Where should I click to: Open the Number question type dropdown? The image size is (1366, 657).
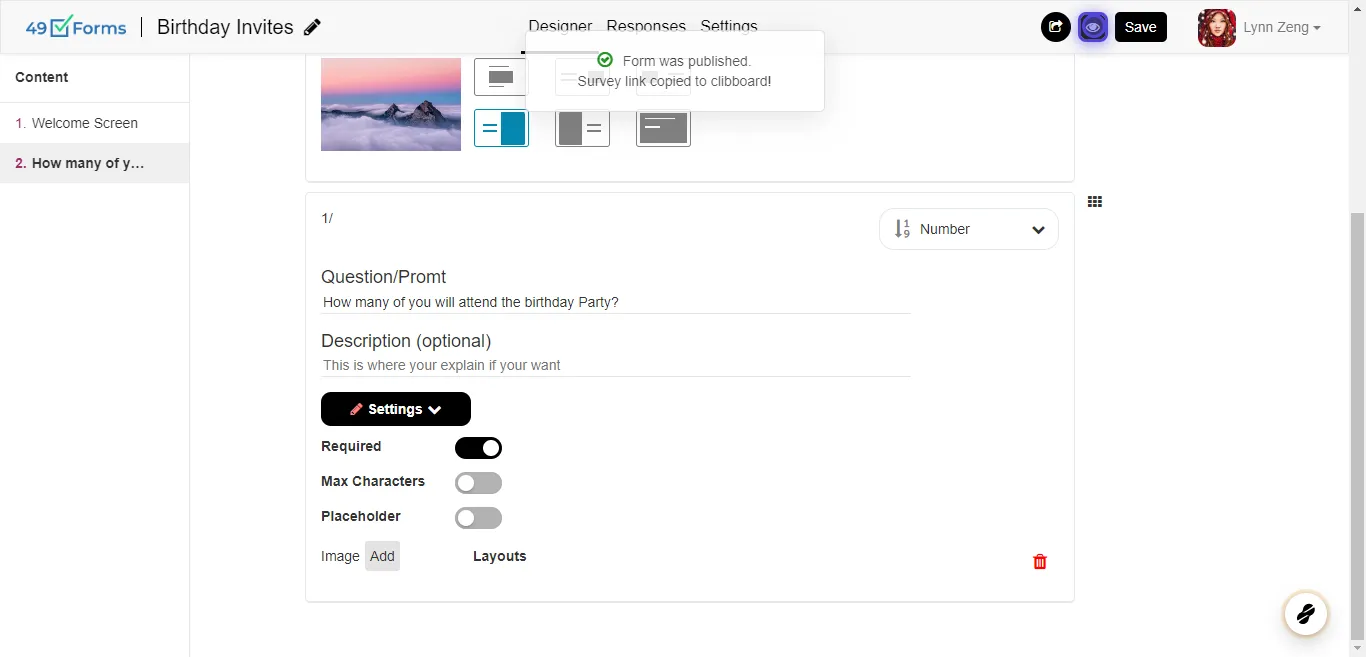(969, 229)
